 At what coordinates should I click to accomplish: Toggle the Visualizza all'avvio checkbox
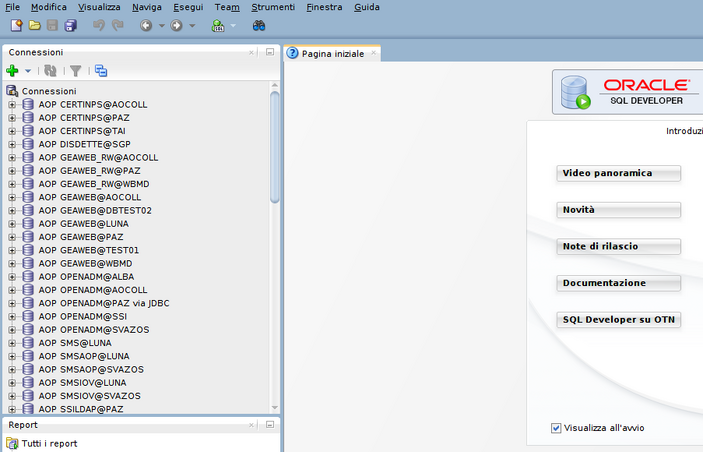556,428
